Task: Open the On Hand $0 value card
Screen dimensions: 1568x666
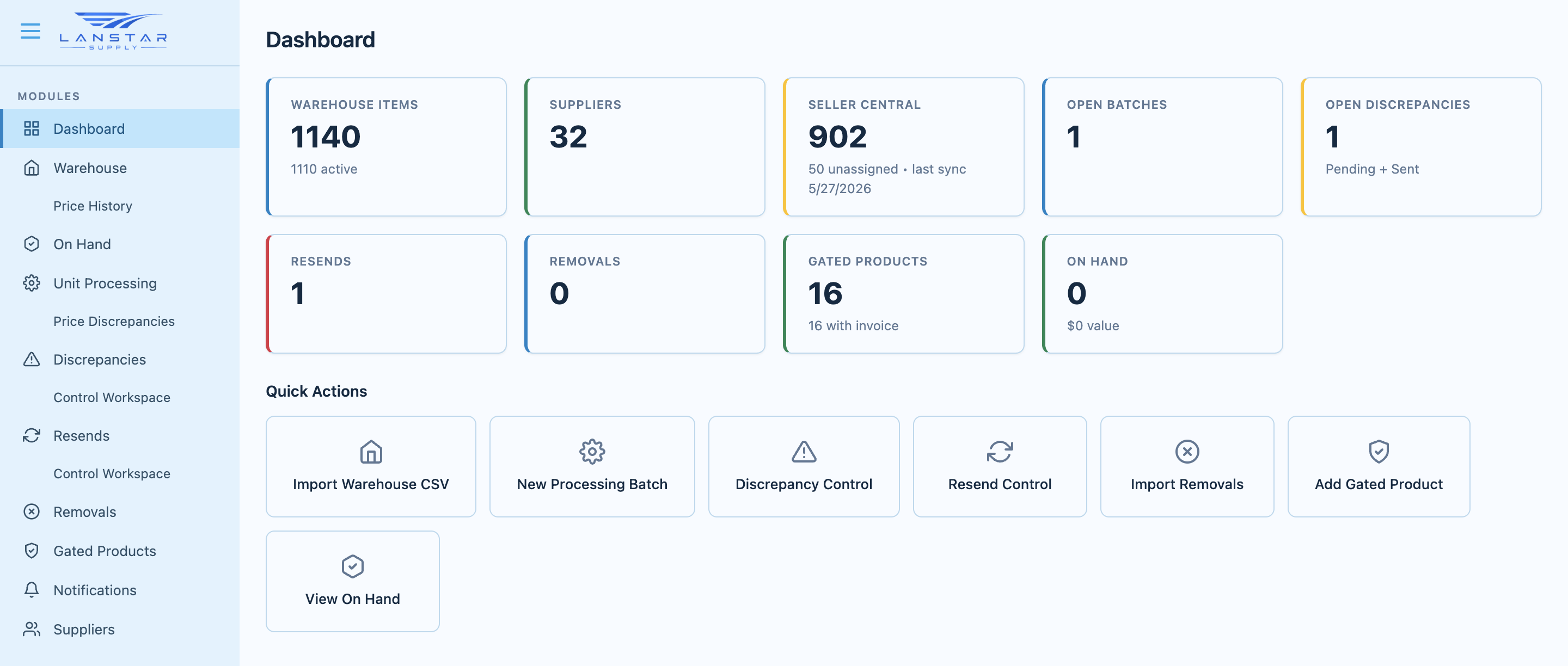Action: point(1162,294)
